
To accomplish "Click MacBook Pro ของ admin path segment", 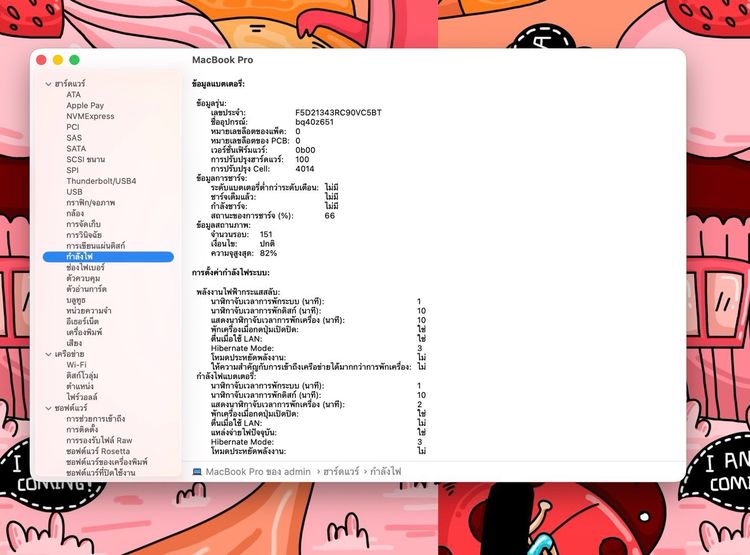I will [258, 472].
